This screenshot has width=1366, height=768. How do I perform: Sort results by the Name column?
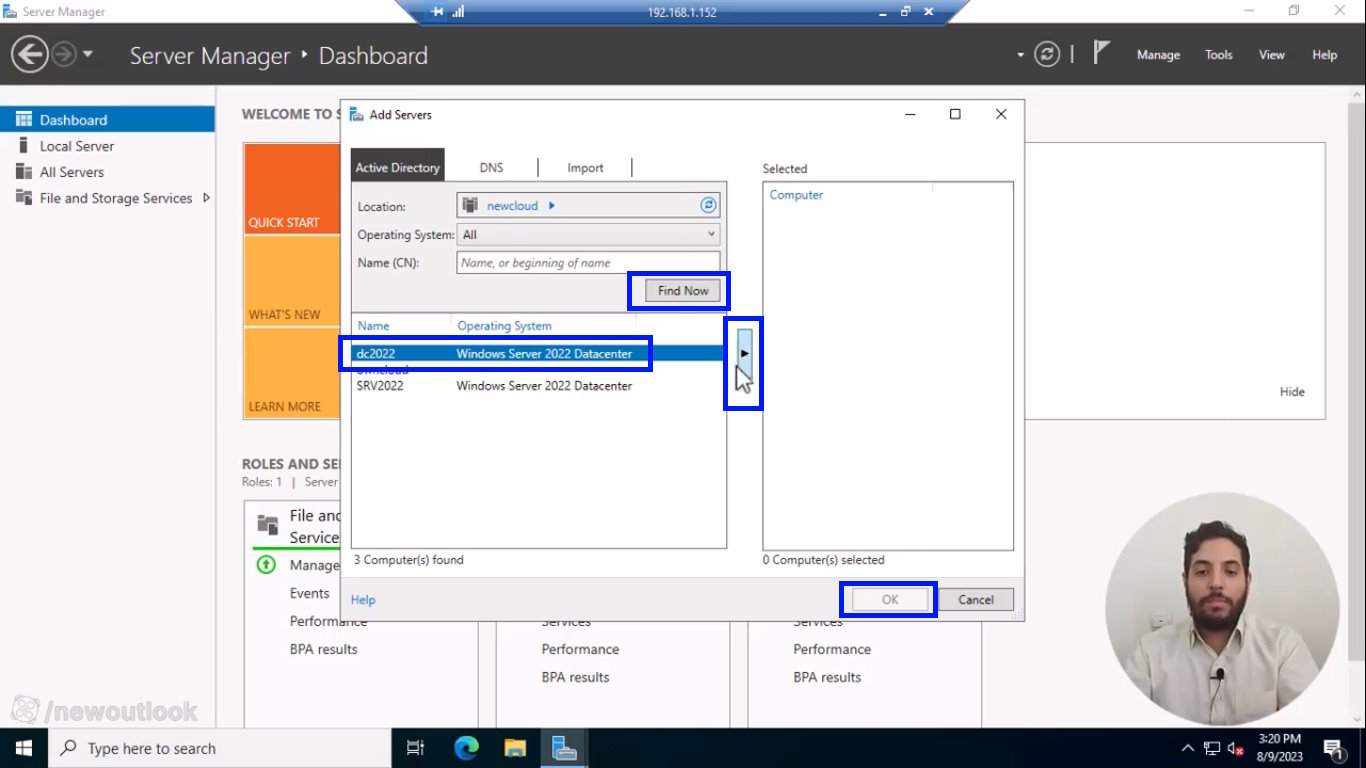point(374,326)
